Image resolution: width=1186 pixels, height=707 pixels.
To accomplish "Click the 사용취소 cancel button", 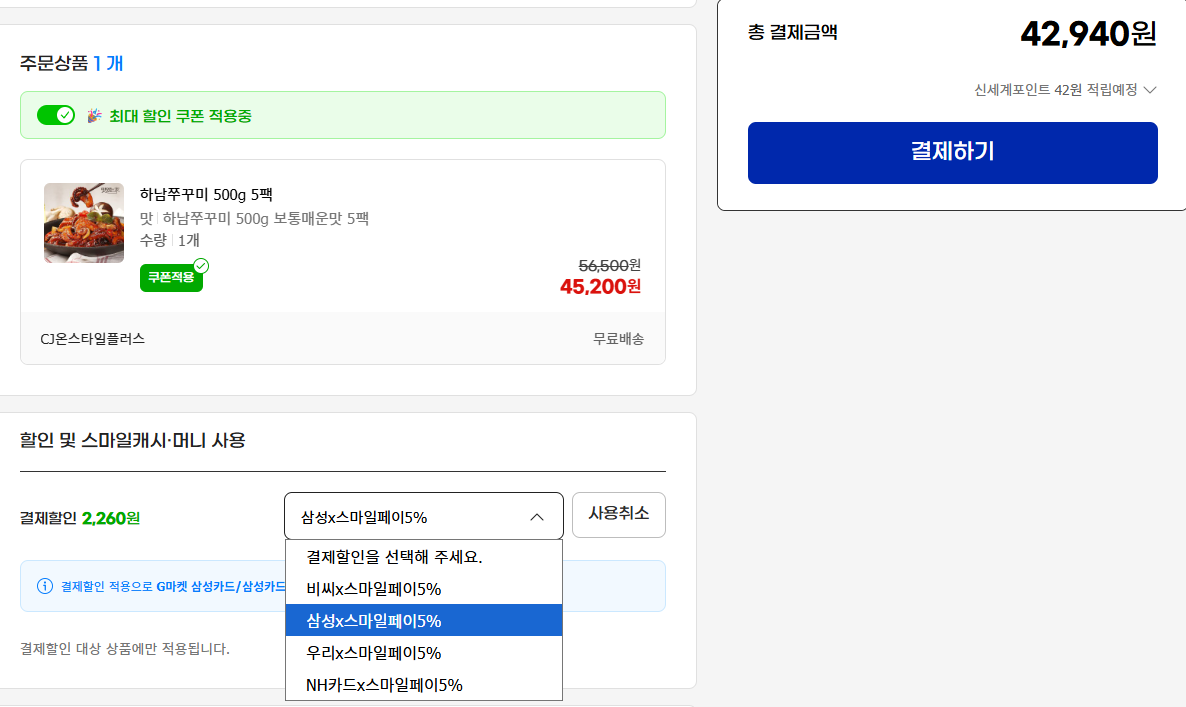I will coord(618,515).
